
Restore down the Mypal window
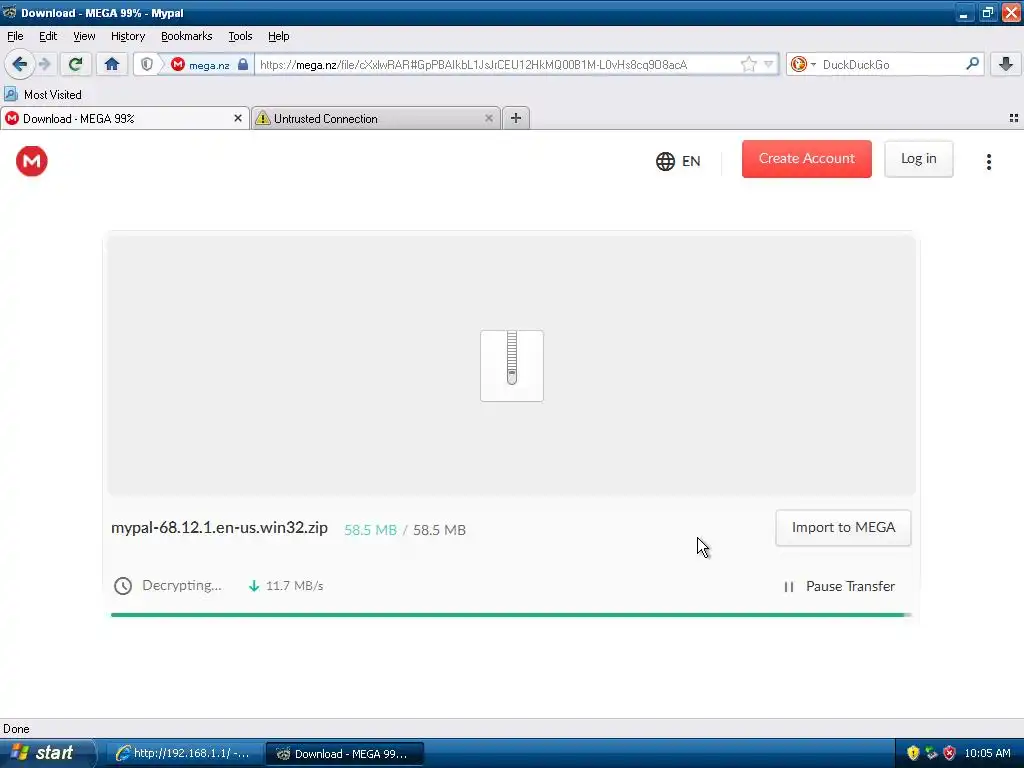(x=987, y=13)
